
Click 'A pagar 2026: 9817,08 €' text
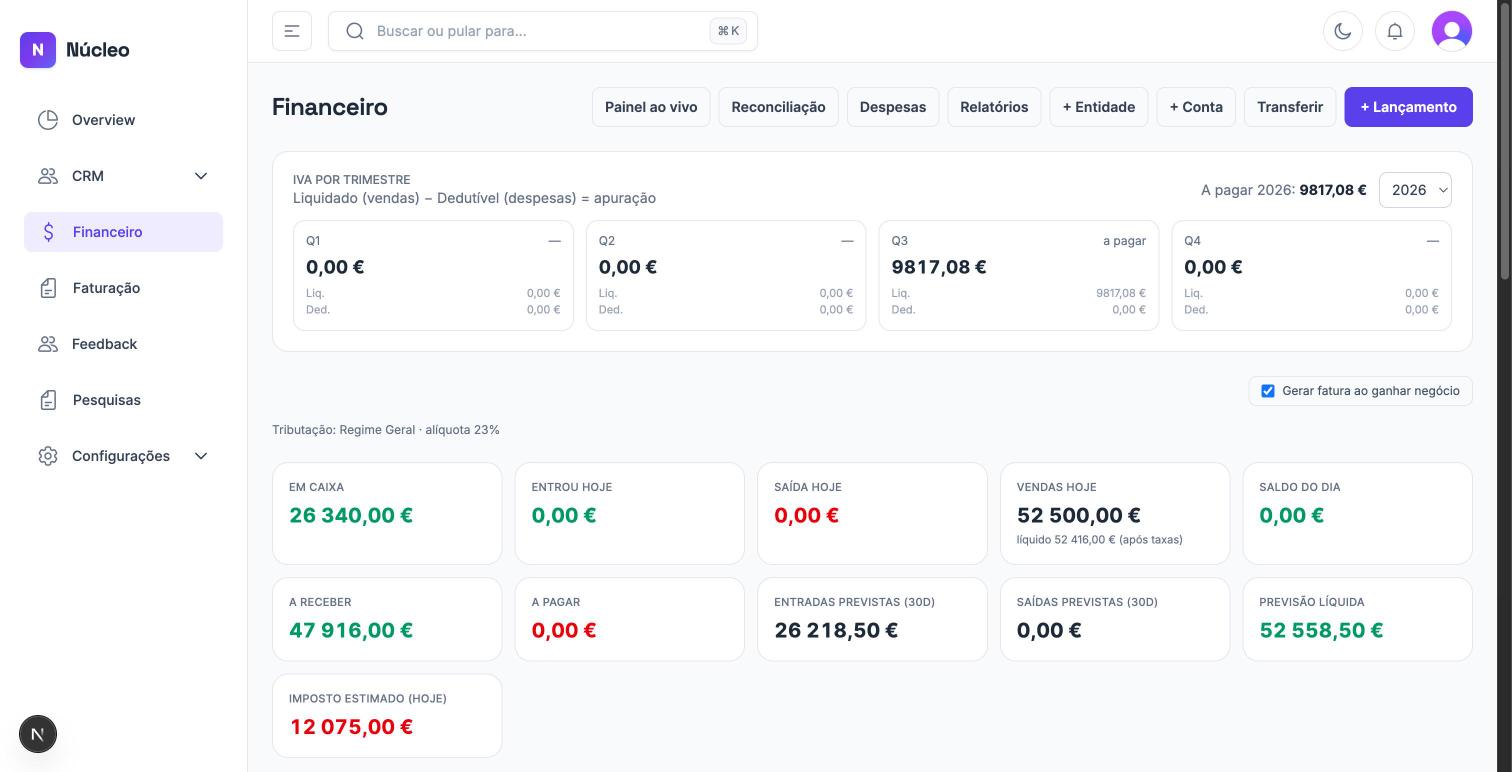[x=1283, y=190]
